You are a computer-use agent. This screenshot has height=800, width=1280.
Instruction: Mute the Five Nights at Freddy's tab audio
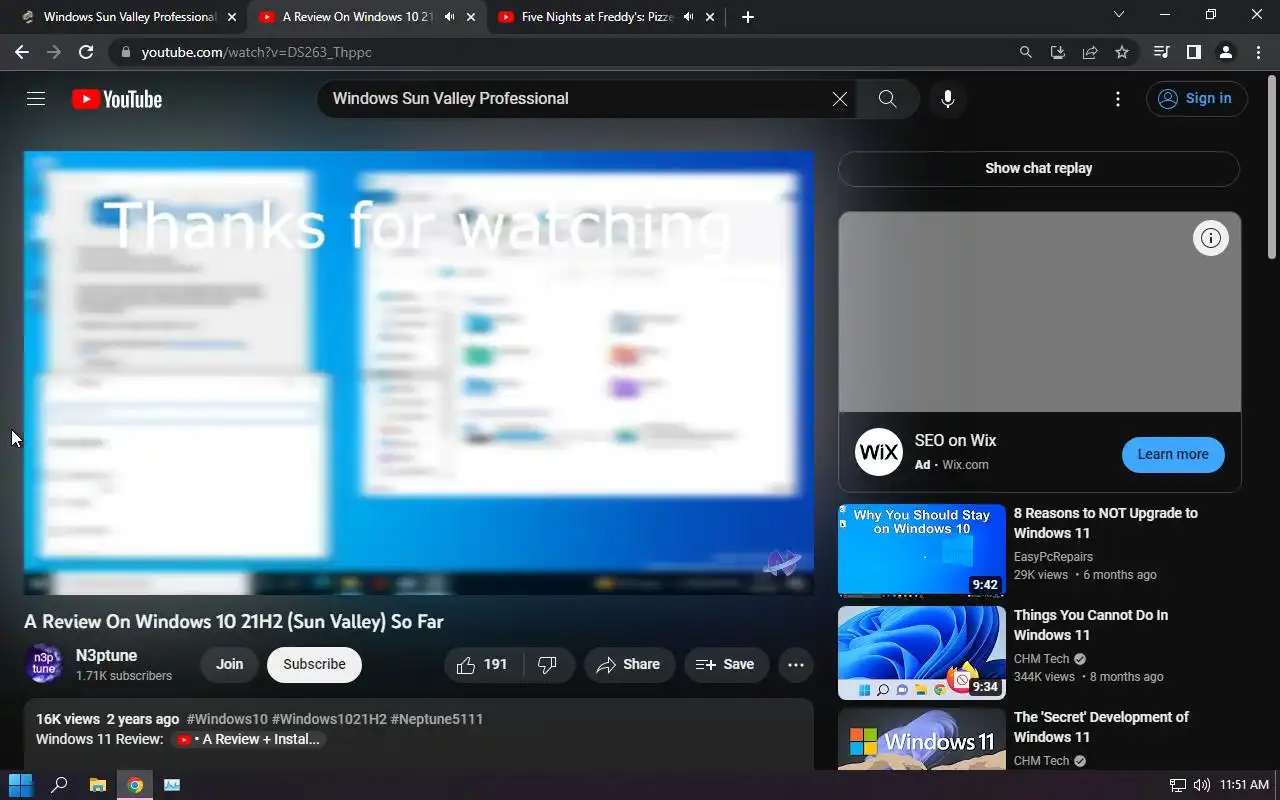click(688, 17)
